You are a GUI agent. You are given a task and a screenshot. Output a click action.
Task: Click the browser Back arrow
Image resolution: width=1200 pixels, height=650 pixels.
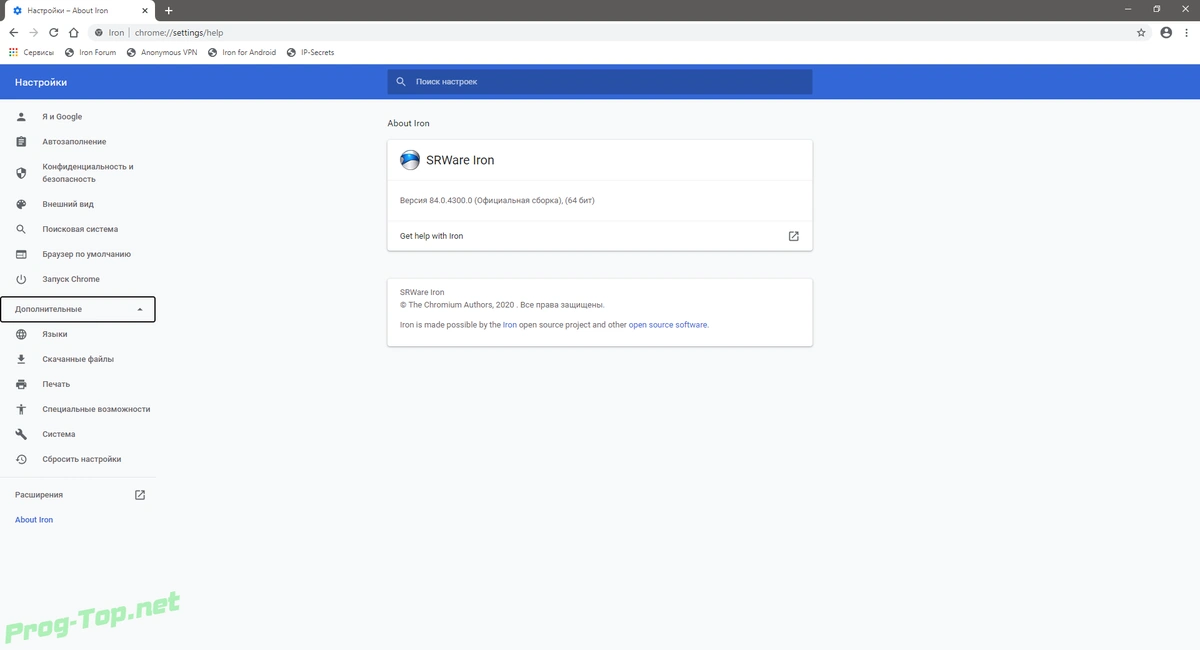pyautogui.click(x=13, y=32)
